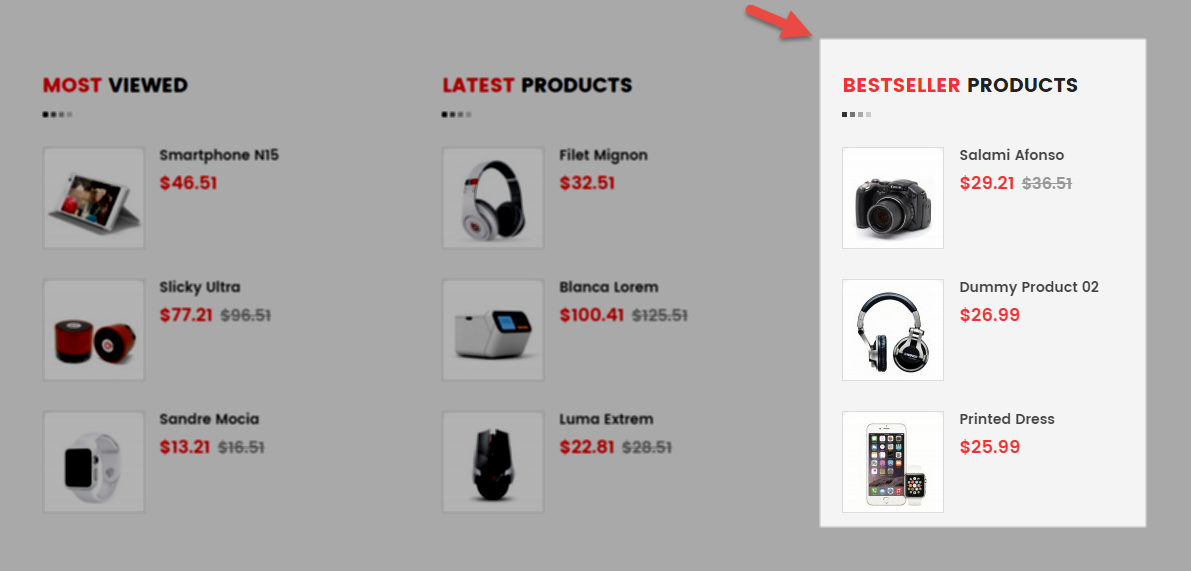Viewport: 1191px width, 571px height.
Task: Open the Dummy Product 02 link
Action: tap(1029, 288)
